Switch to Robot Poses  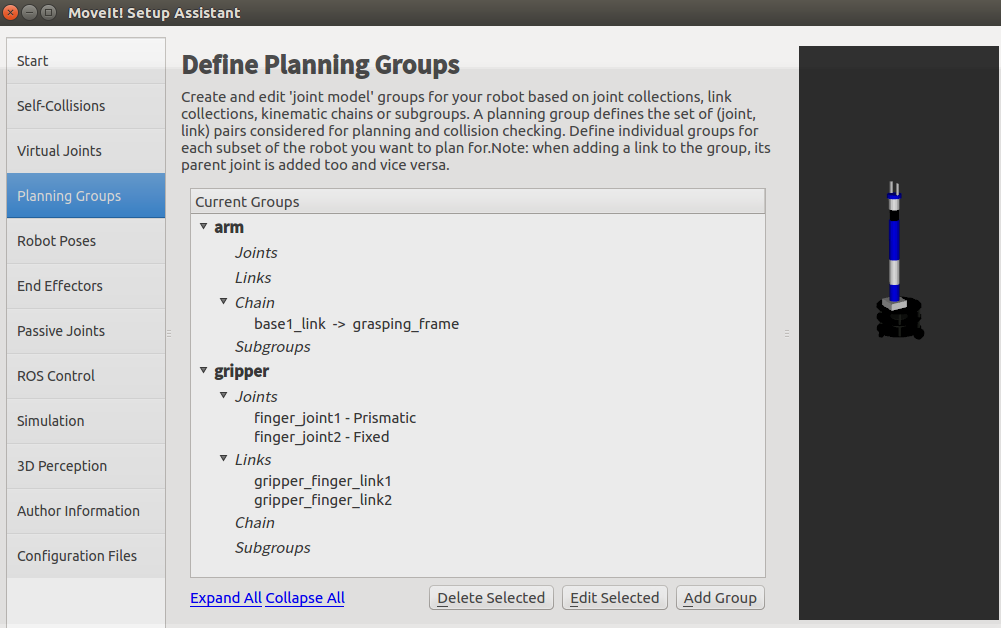(x=86, y=241)
